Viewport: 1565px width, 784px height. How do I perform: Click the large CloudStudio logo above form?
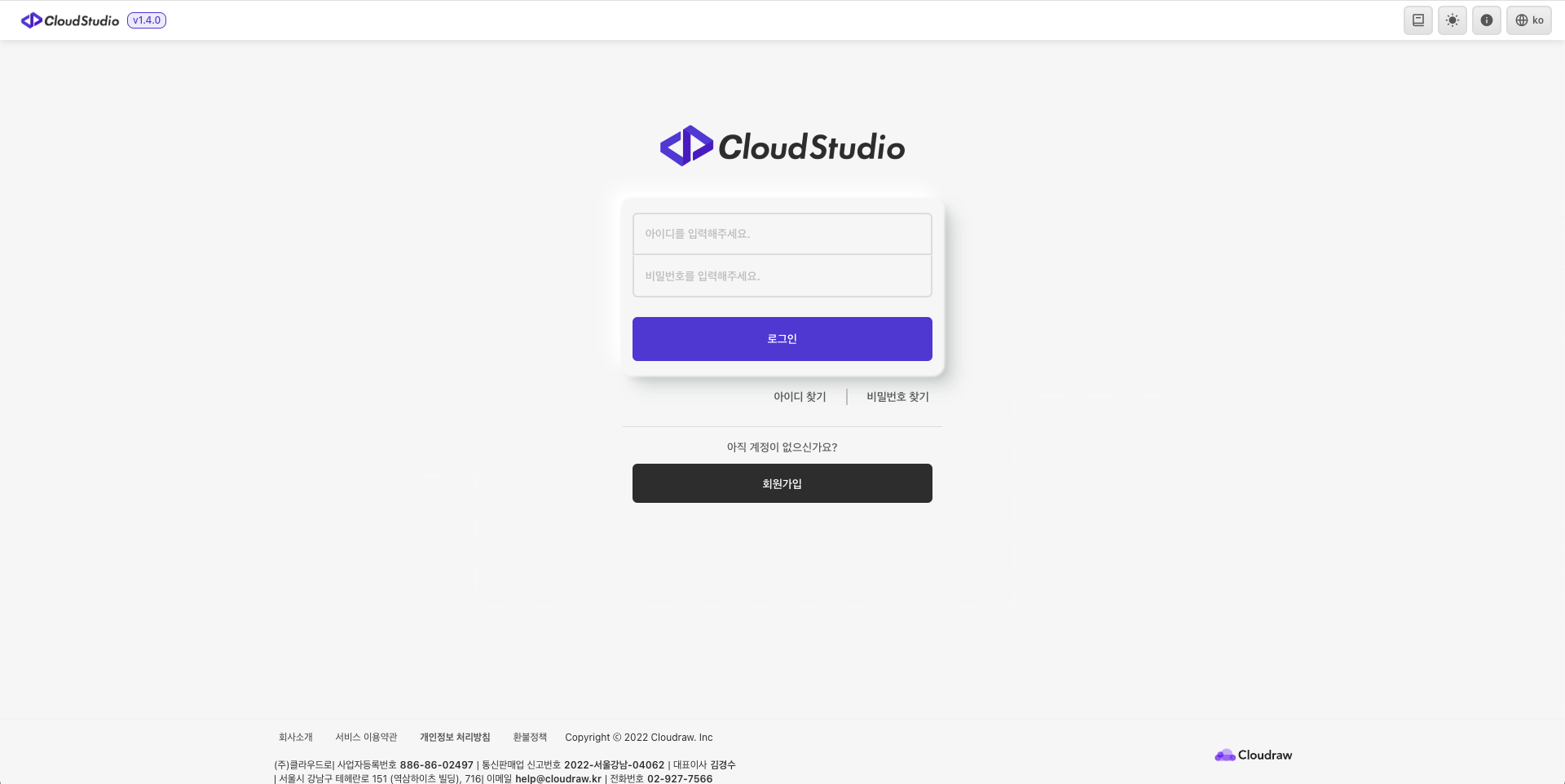(x=782, y=147)
